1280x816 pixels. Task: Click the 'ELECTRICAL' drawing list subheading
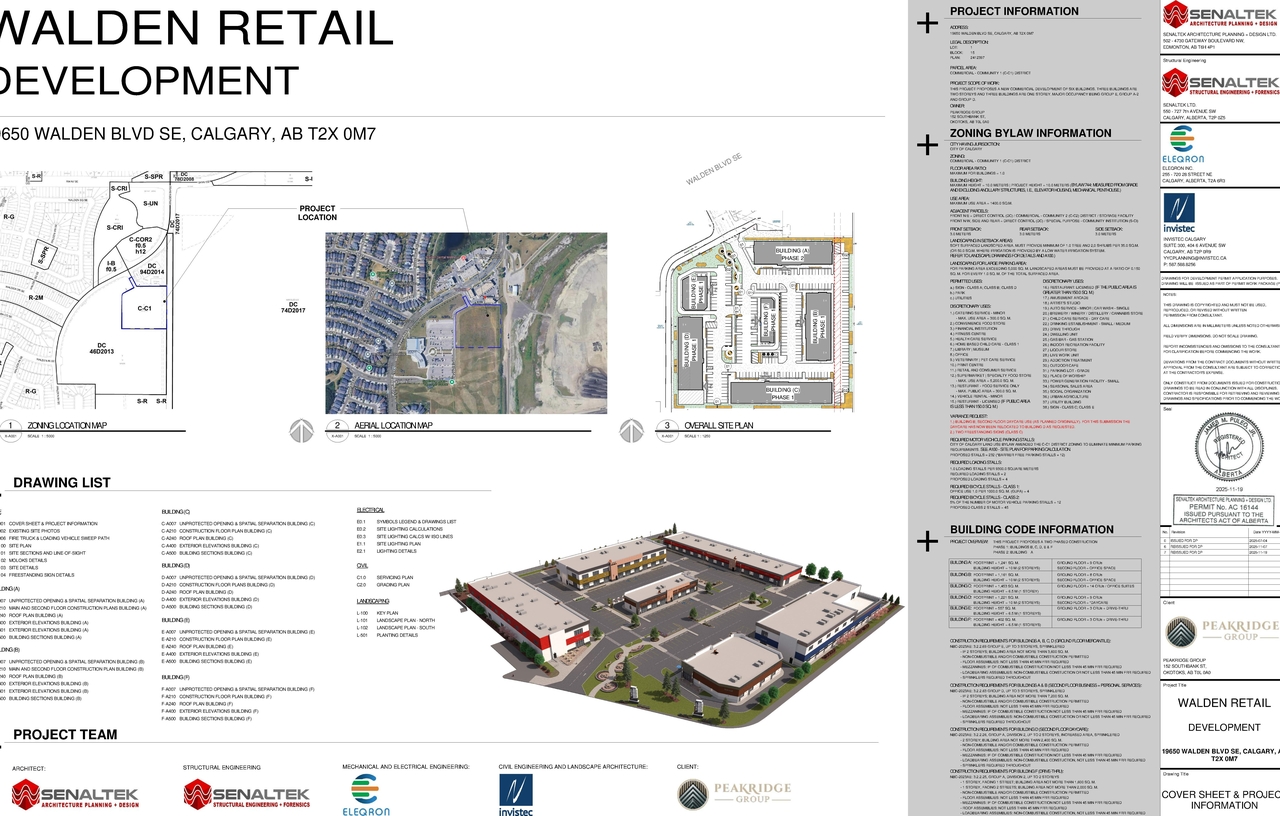coord(371,510)
